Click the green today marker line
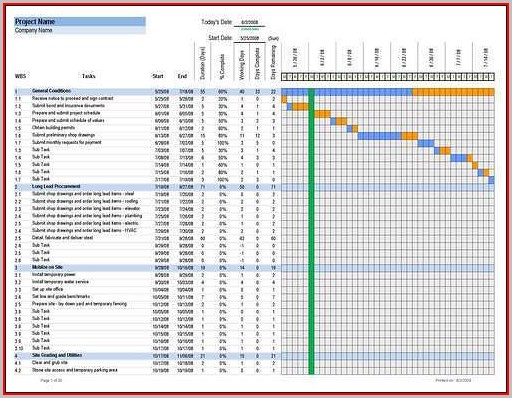This screenshot has width=512, height=398. (x=311, y=231)
